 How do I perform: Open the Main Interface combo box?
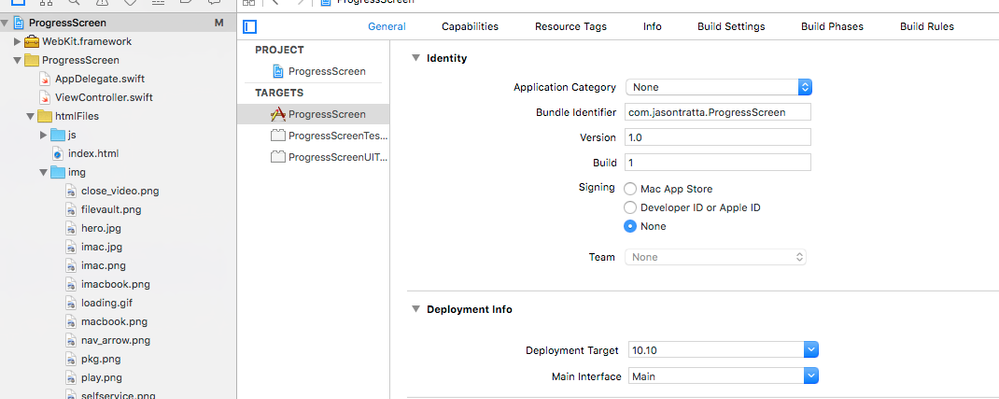723,376
